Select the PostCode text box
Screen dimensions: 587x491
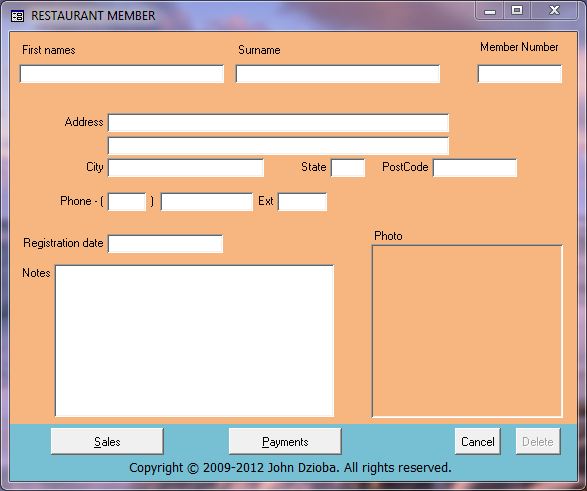pos(475,168)
